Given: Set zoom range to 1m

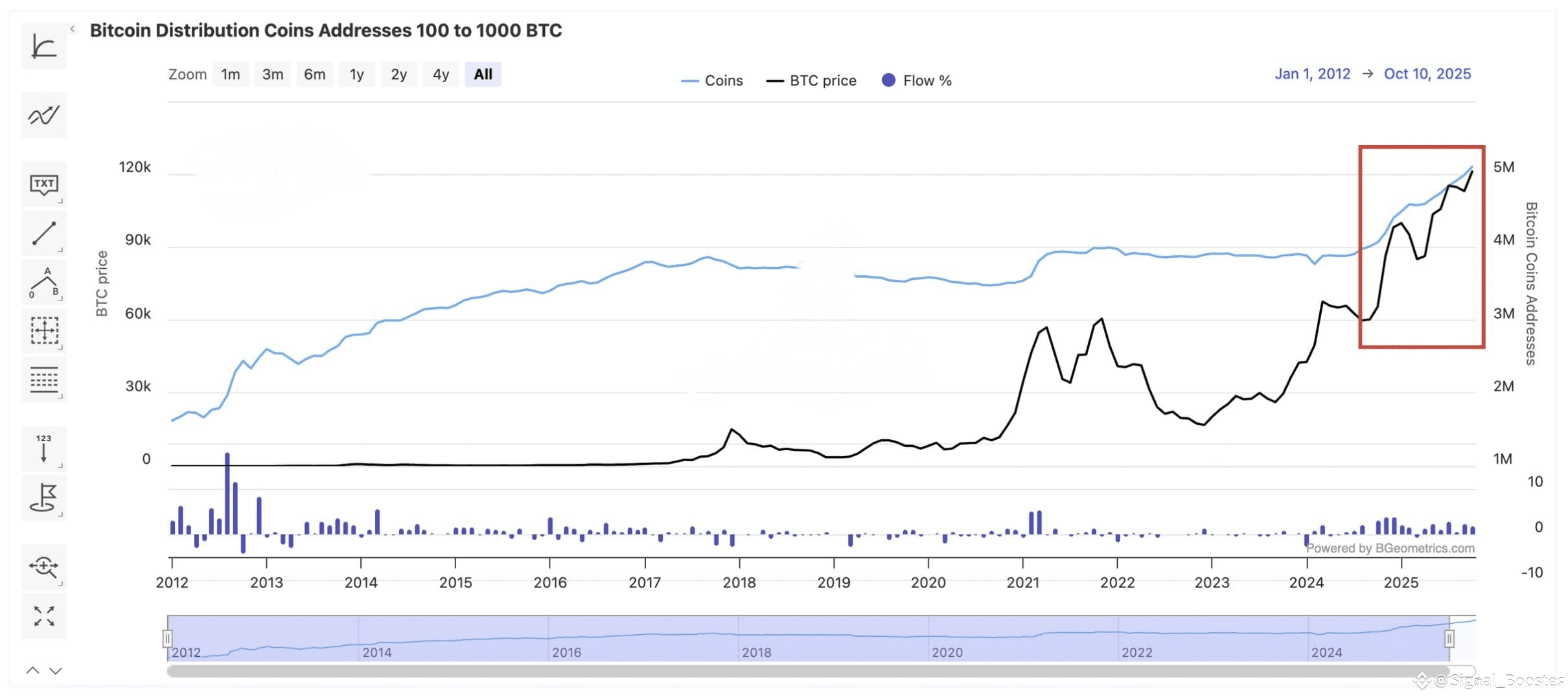Looking at the screenshot, I should pyautogui.click(x=231, y=74).
